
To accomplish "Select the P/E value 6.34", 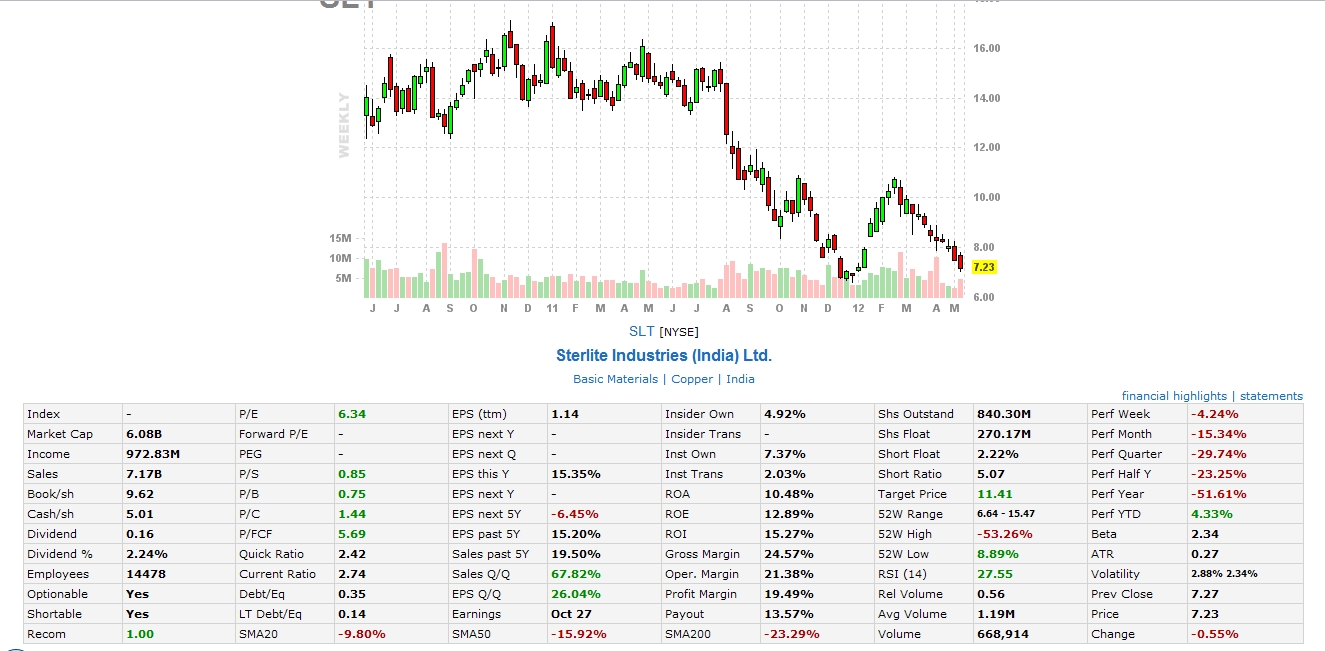I will (x=352, y=414).
